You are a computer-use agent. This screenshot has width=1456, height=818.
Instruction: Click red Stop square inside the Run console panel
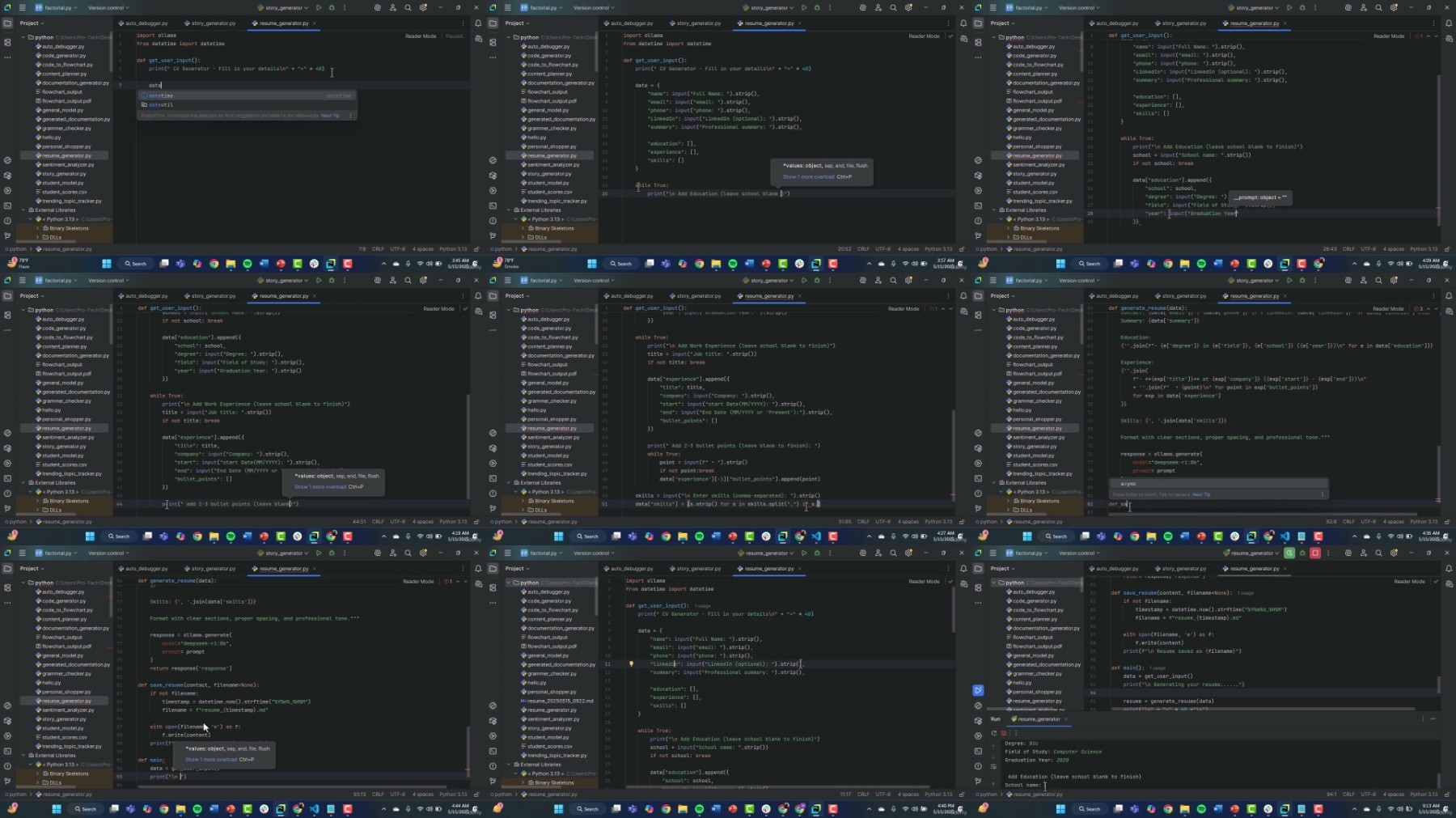(1004, 733)
